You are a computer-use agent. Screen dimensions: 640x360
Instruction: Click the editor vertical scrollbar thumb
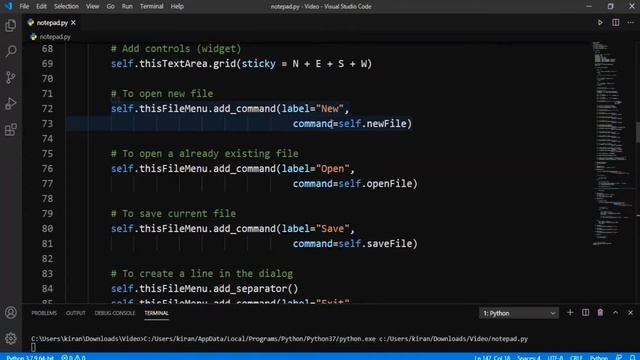[637, 133]
